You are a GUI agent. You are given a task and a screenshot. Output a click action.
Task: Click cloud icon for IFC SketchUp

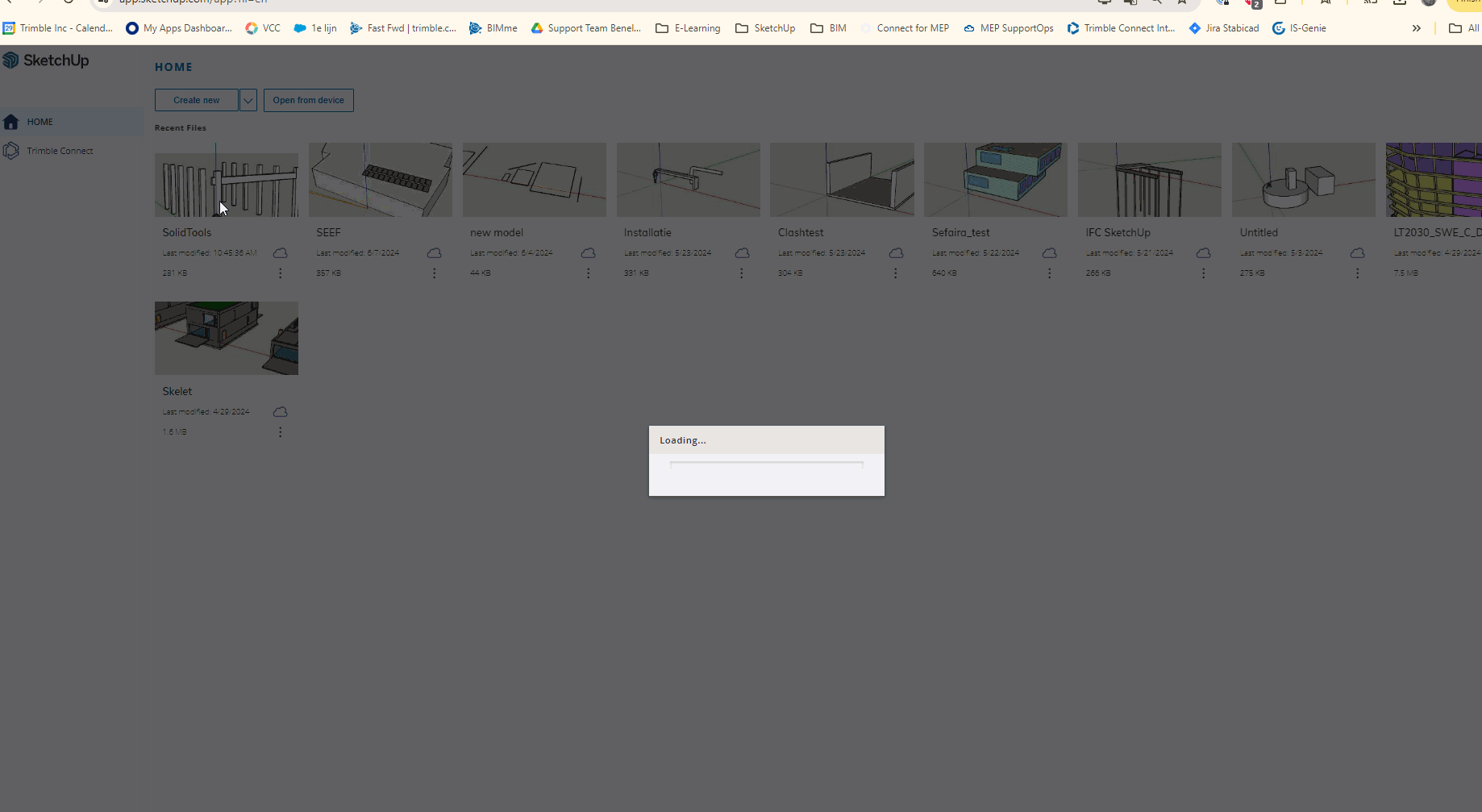click(1204, 253)
